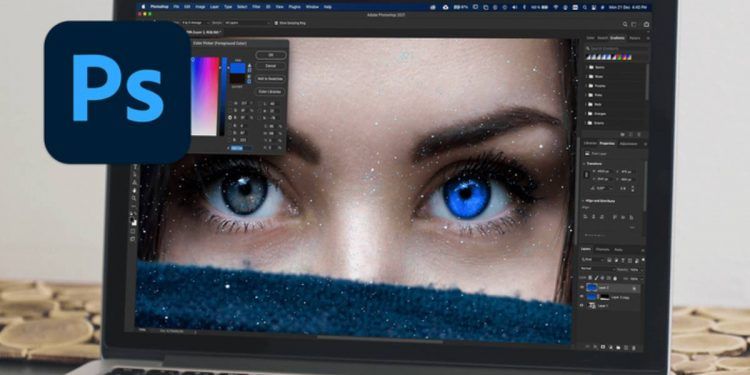Viewport: 750px width, 375px height.
Task: Switch to the Paths tab
Action: (x=618, y=250)
